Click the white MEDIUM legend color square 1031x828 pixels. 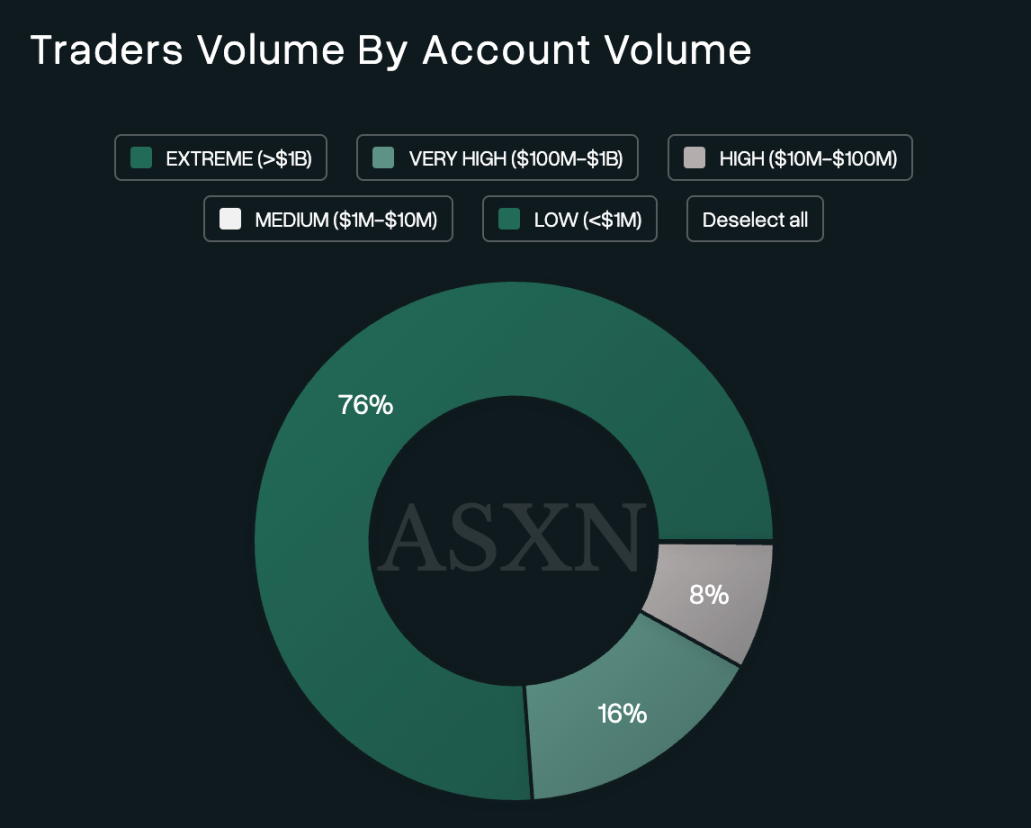click(x=230, y=219)
